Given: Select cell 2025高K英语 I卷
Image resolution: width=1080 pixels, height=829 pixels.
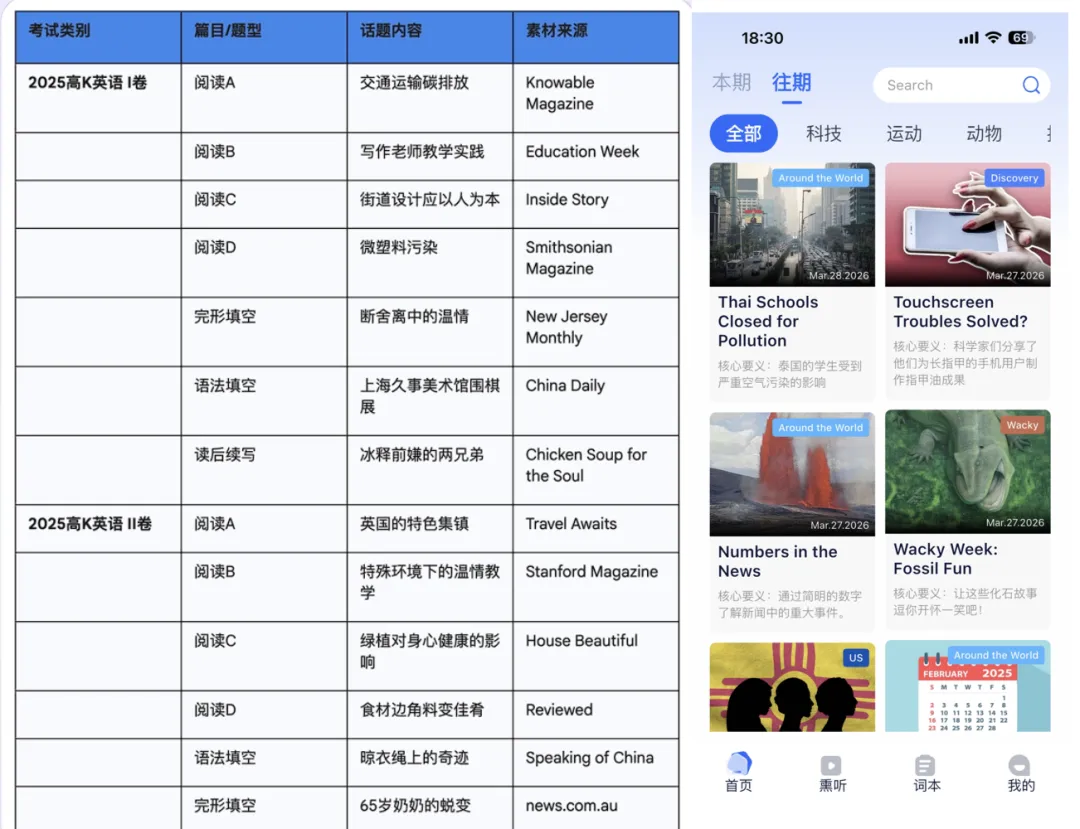Looking at the screenshot, I should 98,98.
